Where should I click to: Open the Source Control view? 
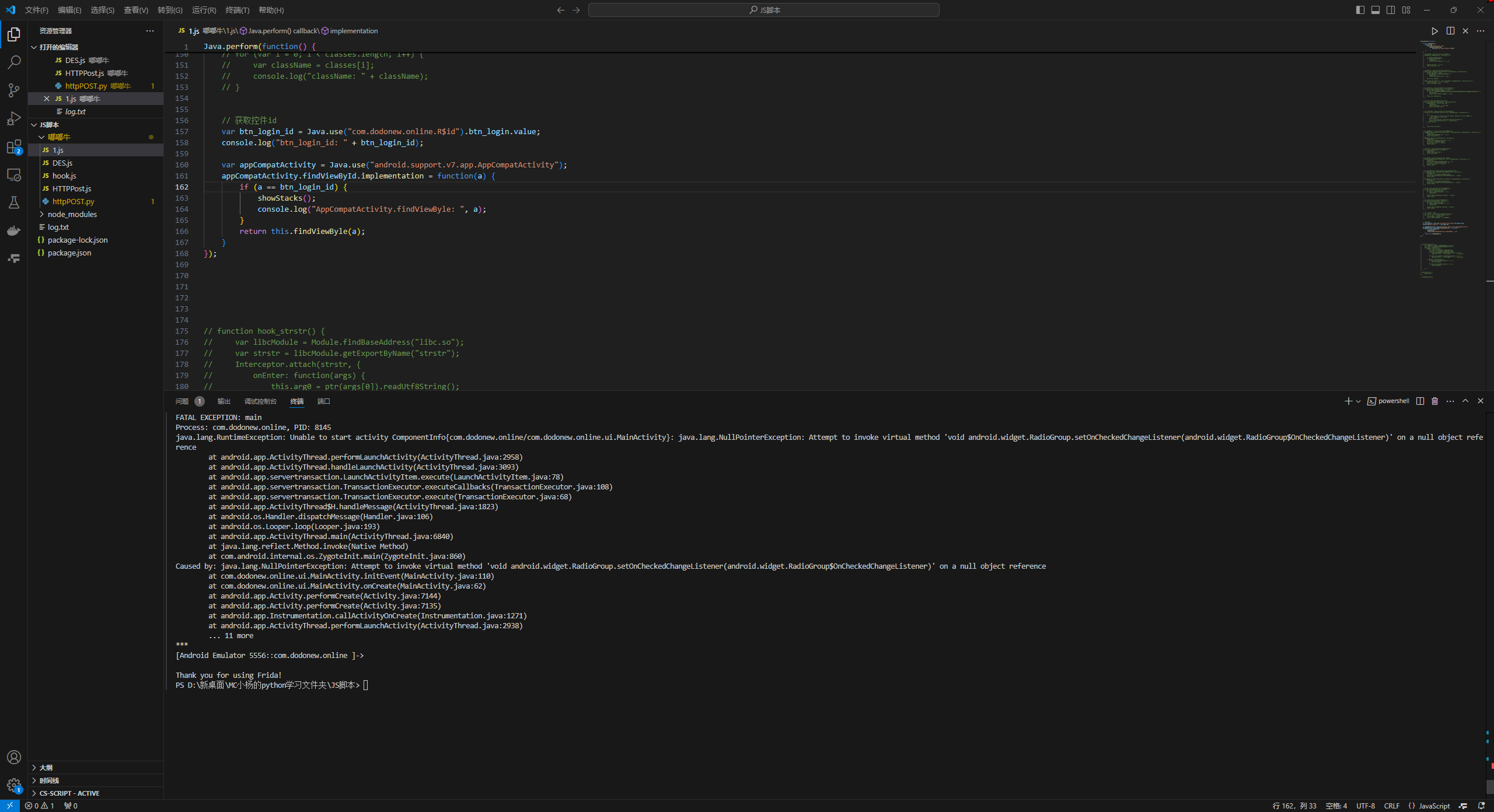click(x=14, y=90)
